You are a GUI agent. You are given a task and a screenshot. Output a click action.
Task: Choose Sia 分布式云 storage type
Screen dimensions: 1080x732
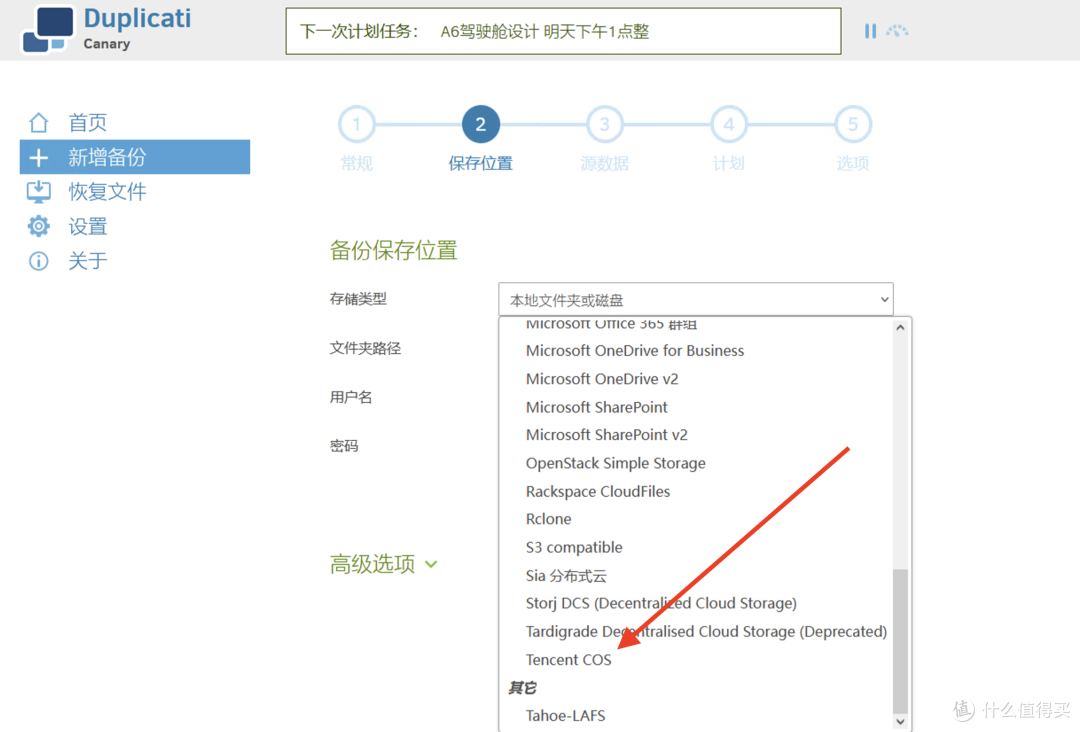click(565, 575)
